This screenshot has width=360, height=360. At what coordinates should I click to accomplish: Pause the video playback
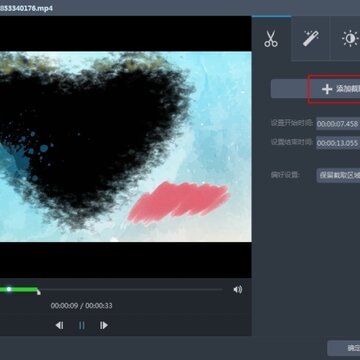point(82,325)
